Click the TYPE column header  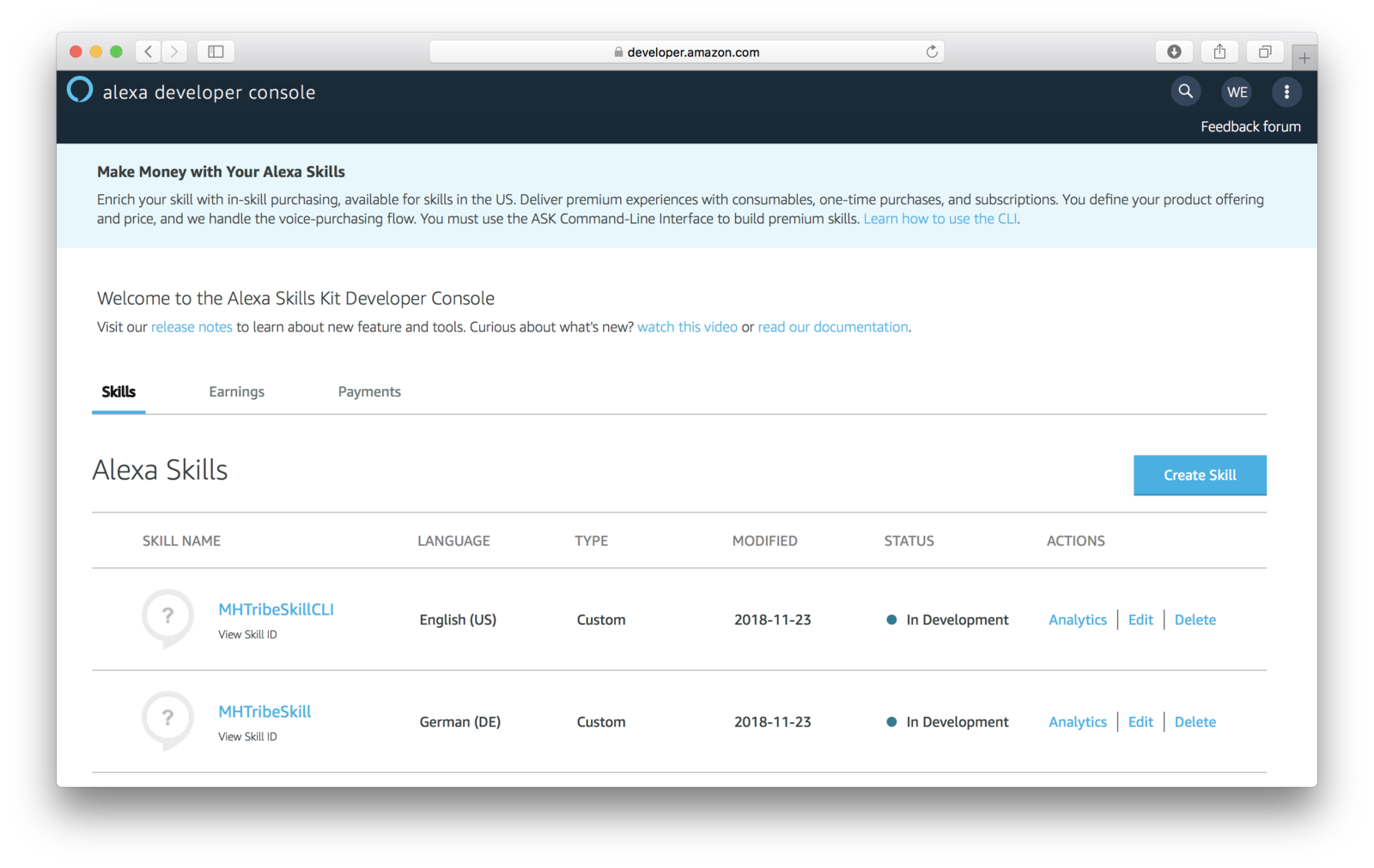click(x=591, y=541)
